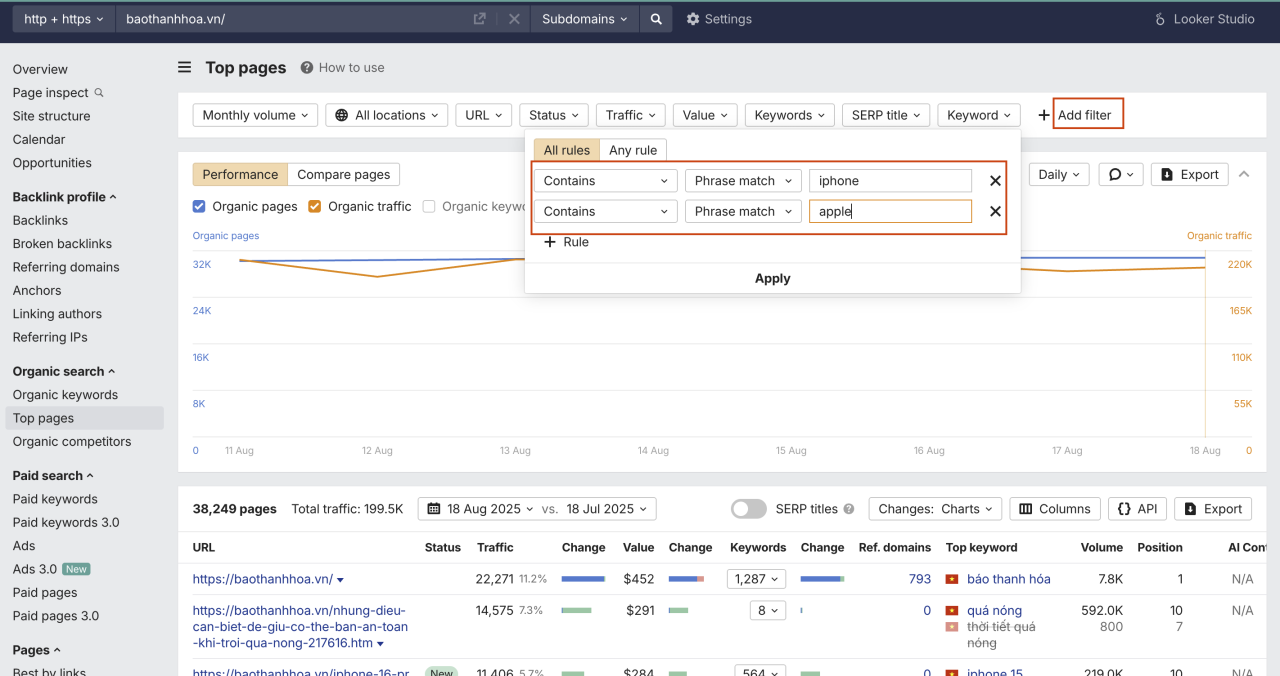
Task: Enable the SERP titles toggle
Action: pyautogui.click(x=749, y=509)
